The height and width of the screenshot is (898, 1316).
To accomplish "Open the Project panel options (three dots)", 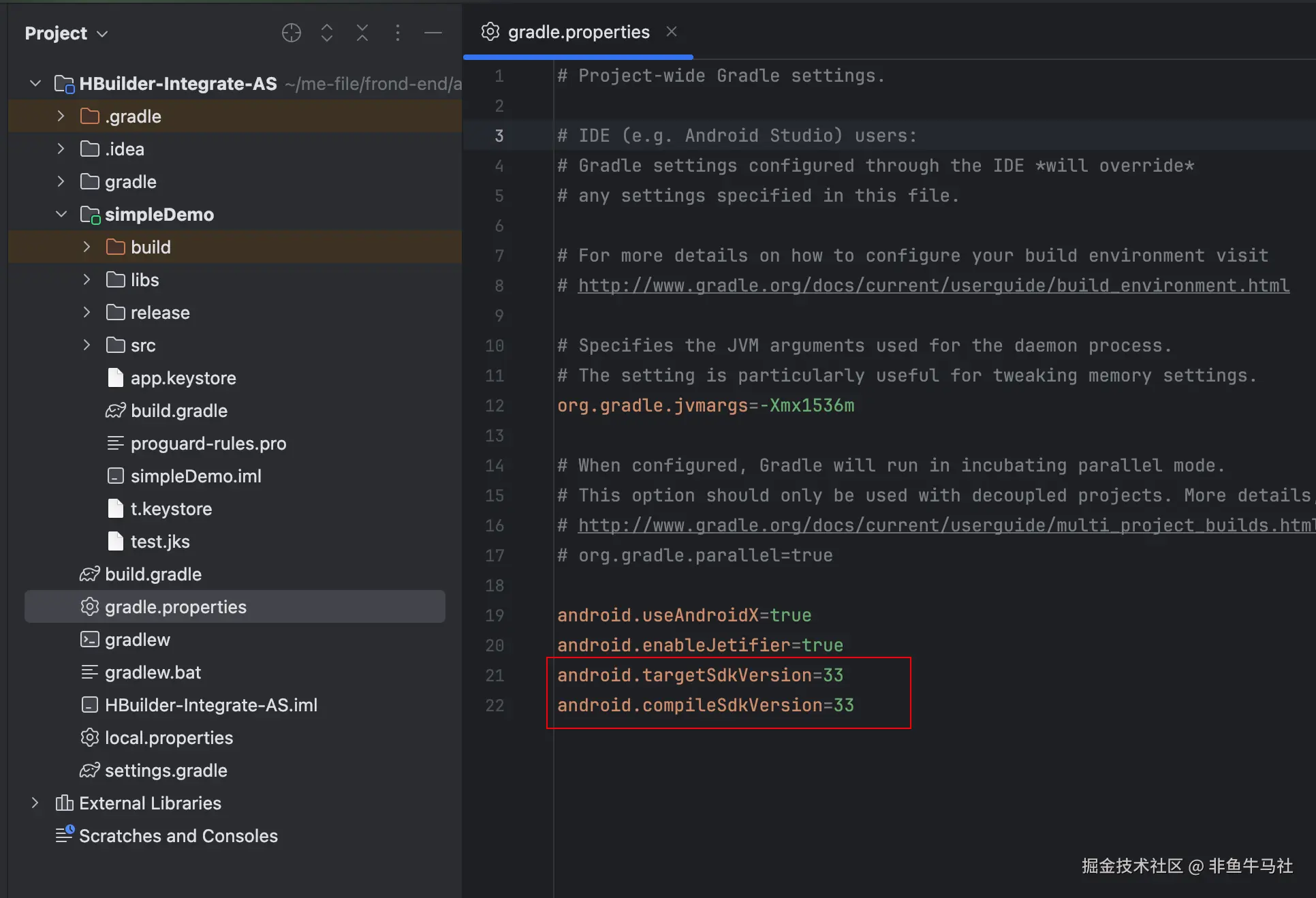I will 398,33.
